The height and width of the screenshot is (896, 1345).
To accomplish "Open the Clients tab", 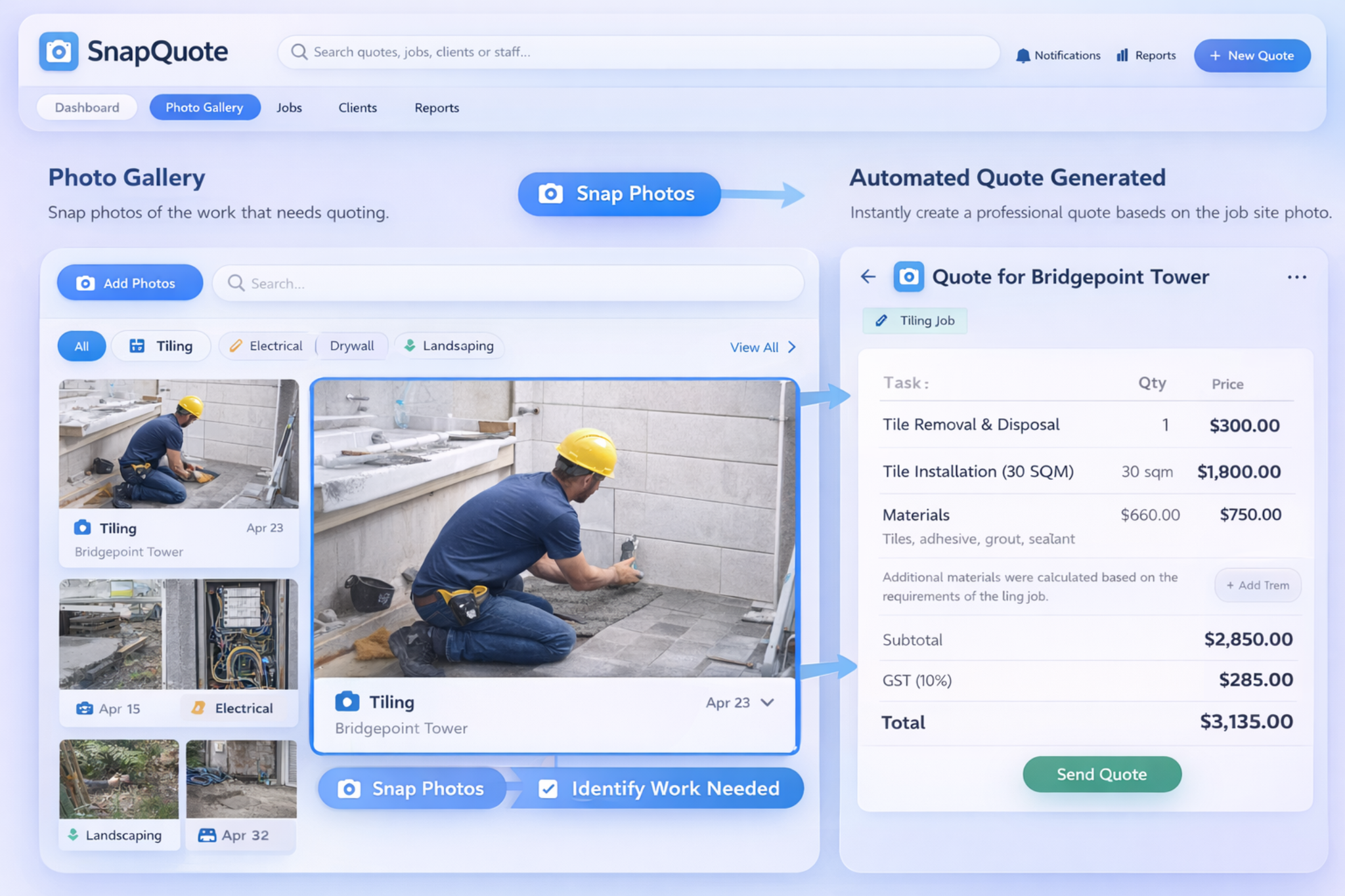I will 357,108.
